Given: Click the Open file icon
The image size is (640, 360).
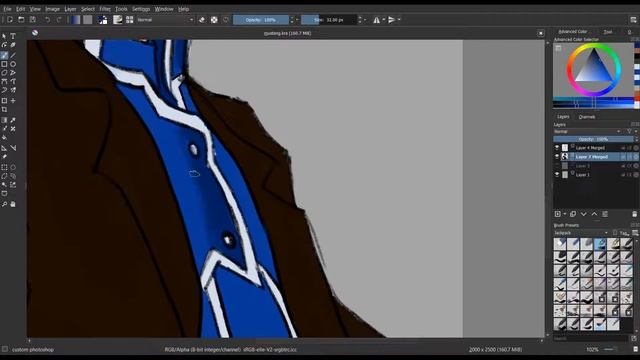Looking at the screenshot, I should (21, 20).
